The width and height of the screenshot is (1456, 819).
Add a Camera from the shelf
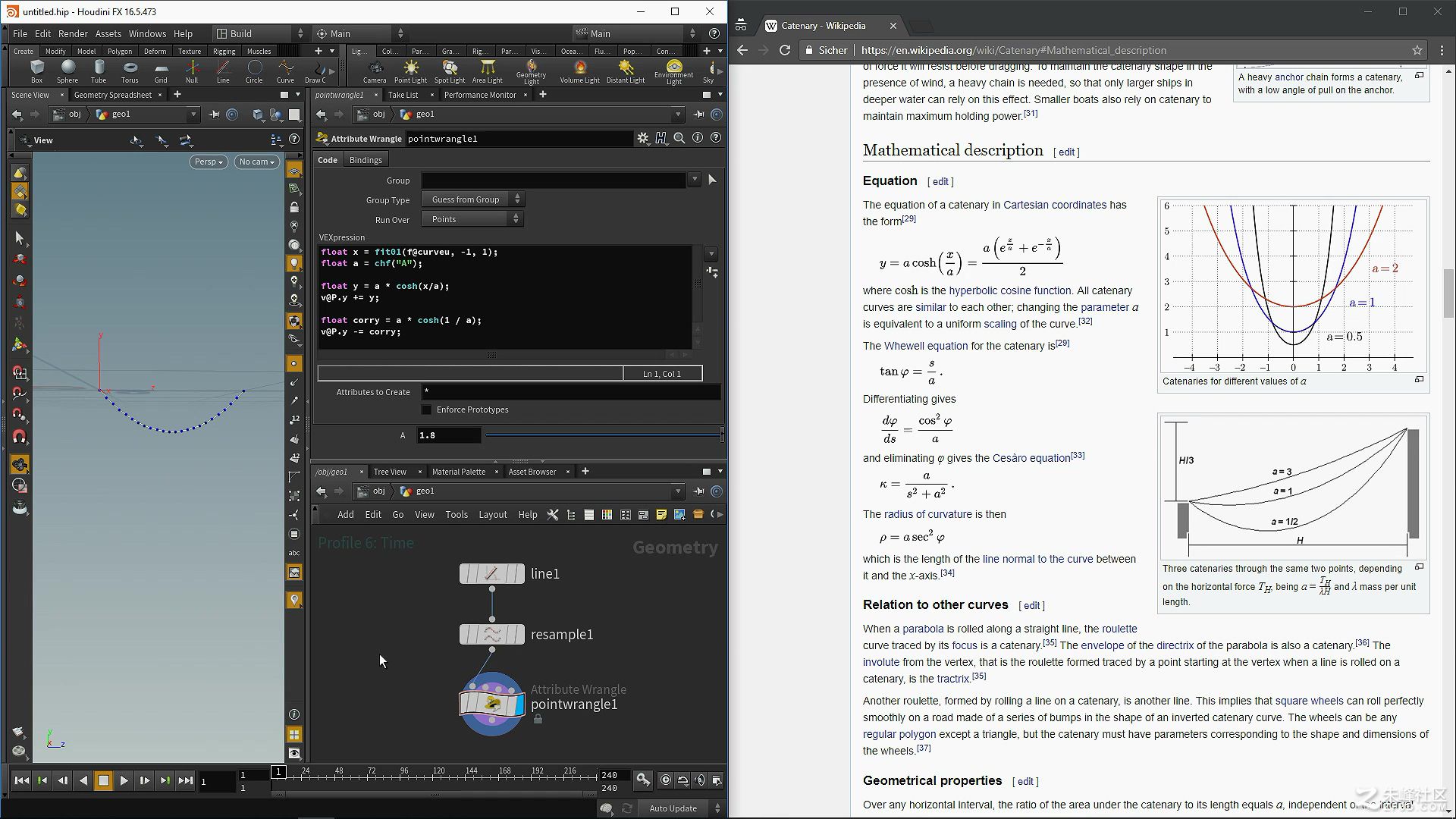(375, 71)
